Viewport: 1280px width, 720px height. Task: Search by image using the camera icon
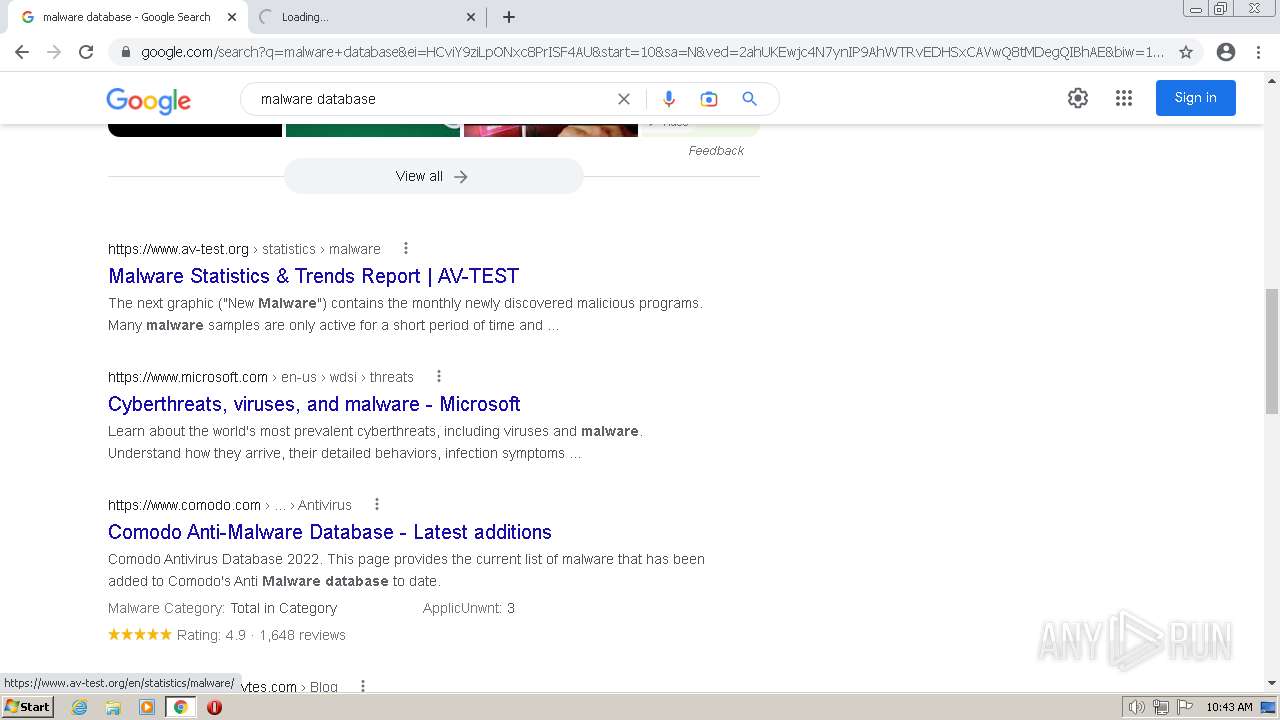(x=709, y=99)
